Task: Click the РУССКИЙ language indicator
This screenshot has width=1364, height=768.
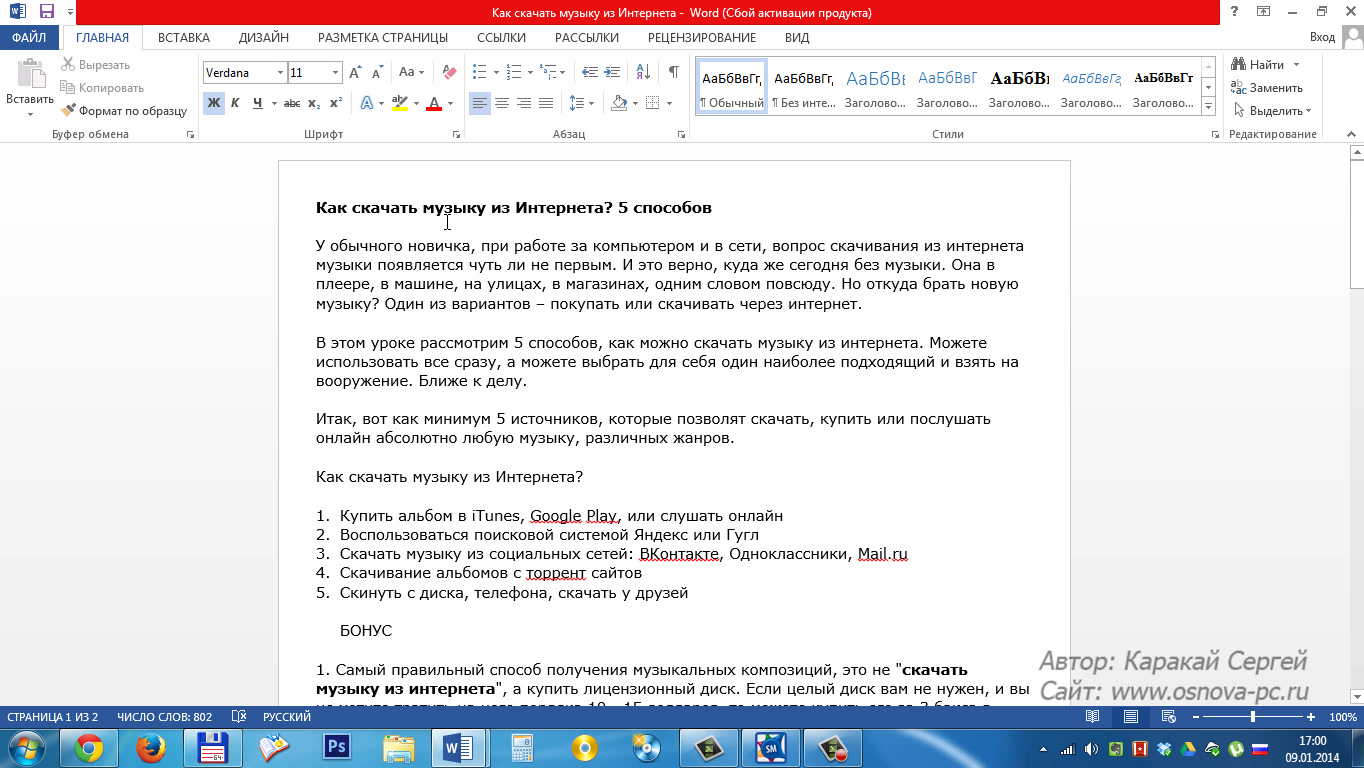Action: (287, 717)
